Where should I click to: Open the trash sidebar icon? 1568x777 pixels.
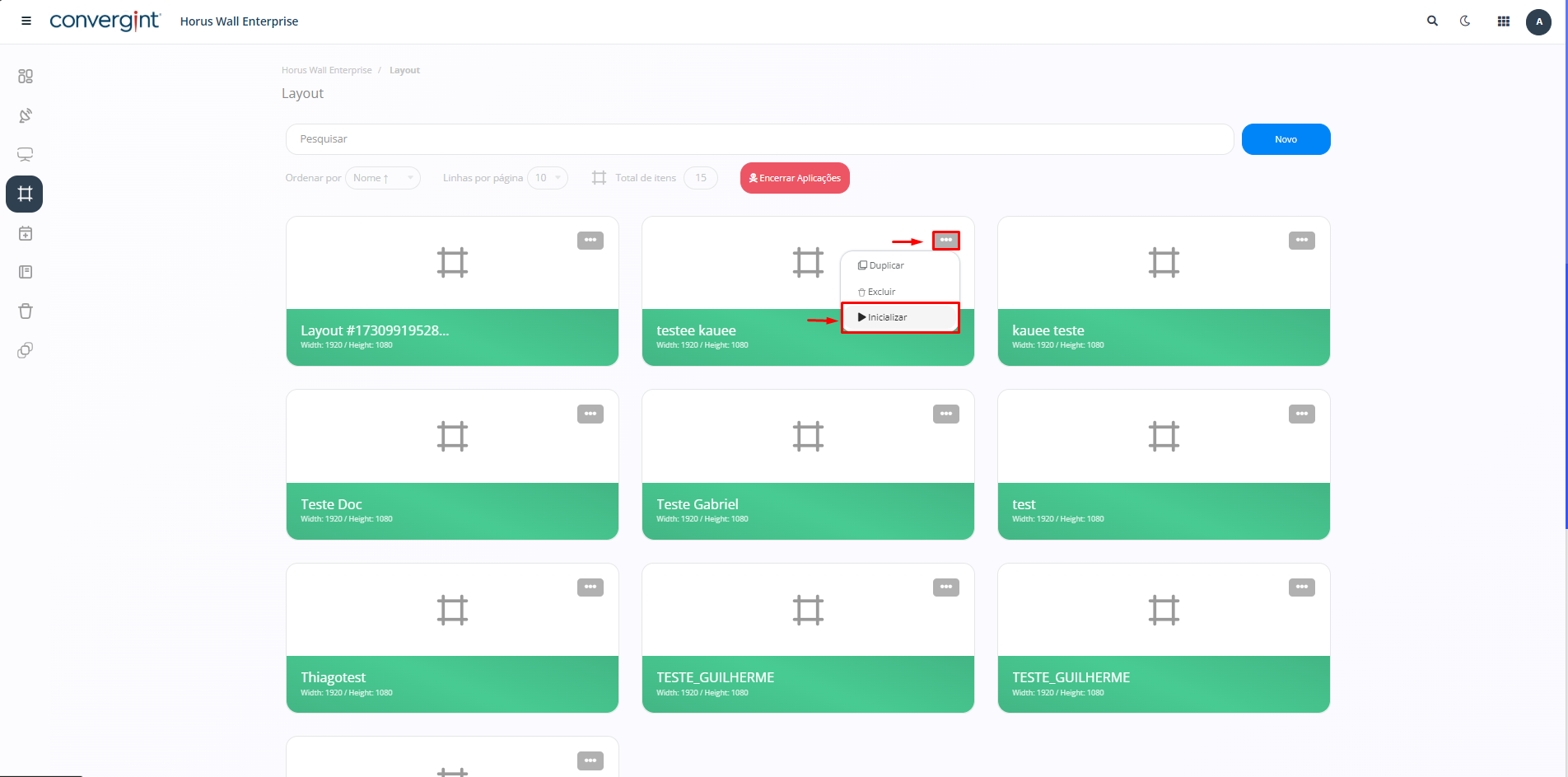pos(26,311)
